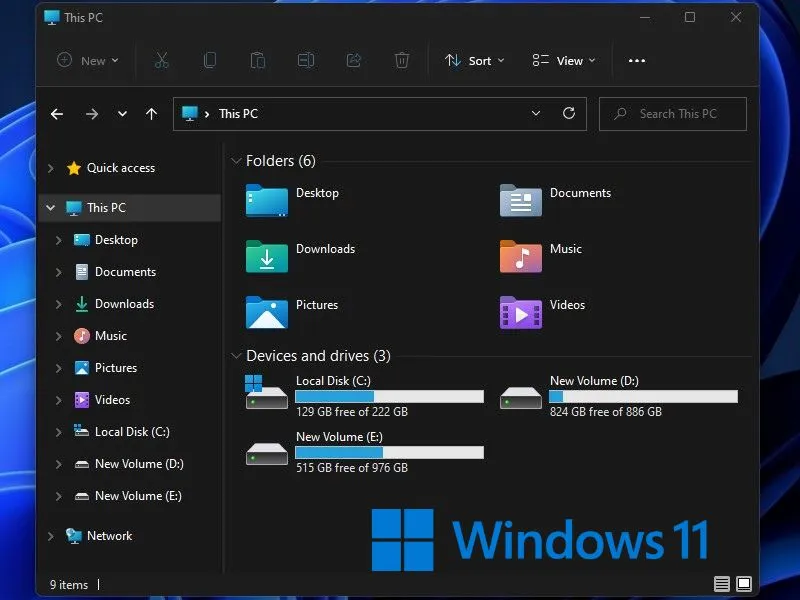Open the View dropdown menu
800x600 pixels.
point(563,60)
